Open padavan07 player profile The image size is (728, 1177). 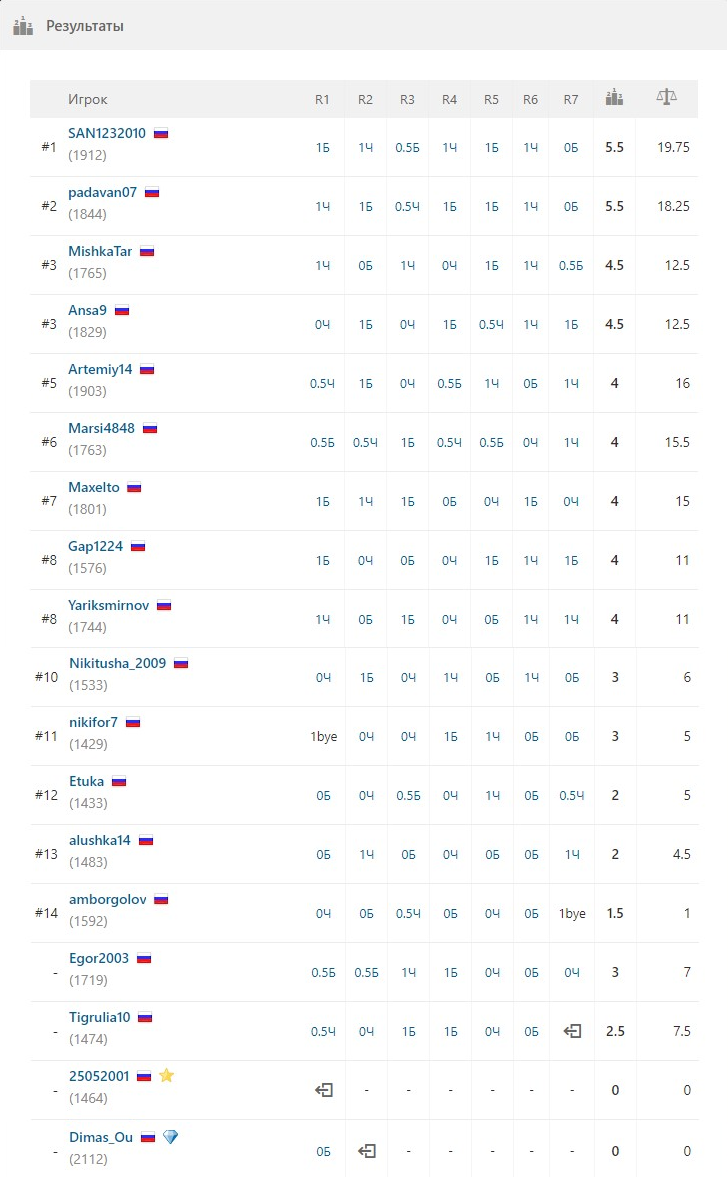pos(102,192)
